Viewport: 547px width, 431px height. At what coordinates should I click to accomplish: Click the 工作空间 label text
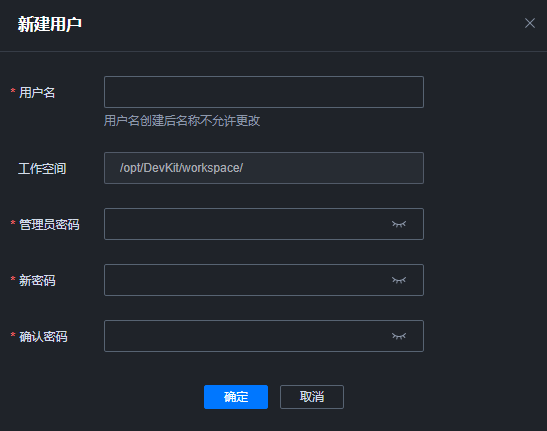click(42, 169)
